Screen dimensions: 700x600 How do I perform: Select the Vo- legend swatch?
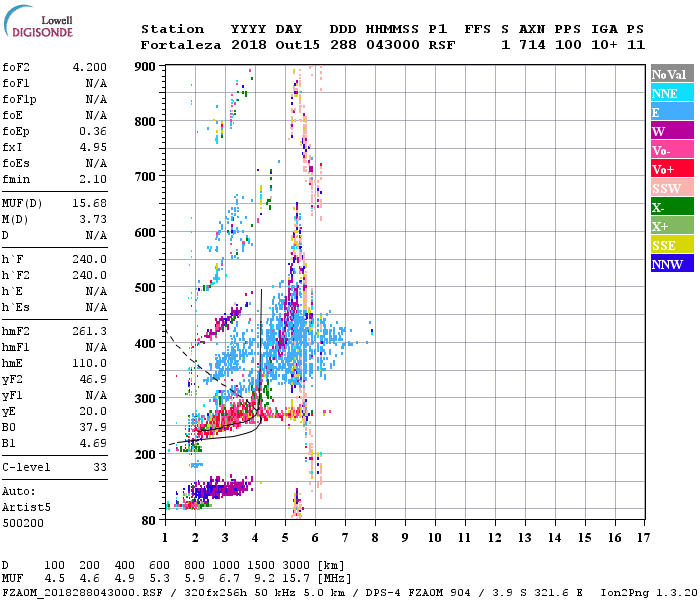pyautogui.click(x=672, y=150)
